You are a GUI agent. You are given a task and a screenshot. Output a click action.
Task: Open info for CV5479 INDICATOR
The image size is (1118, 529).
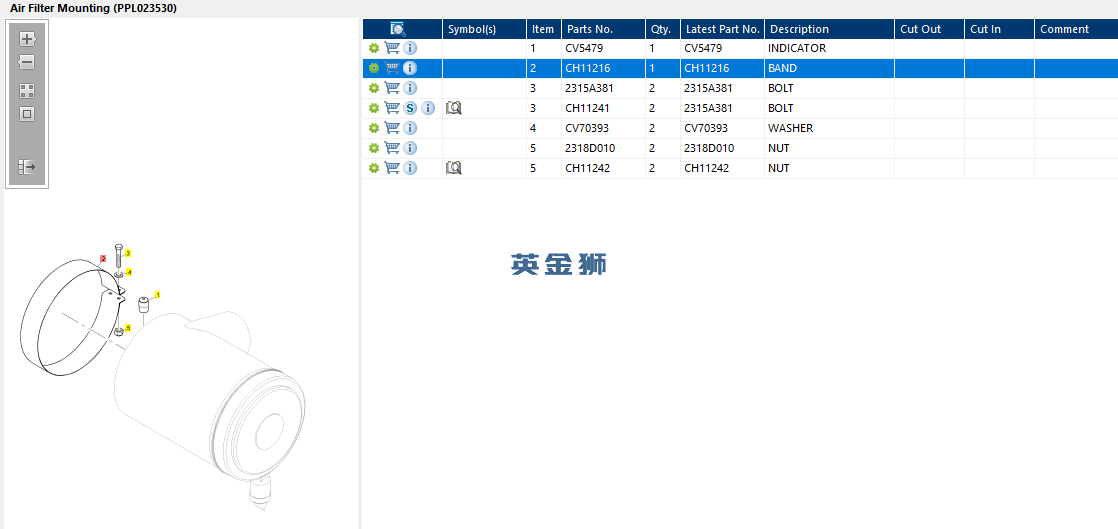[410, 48]
